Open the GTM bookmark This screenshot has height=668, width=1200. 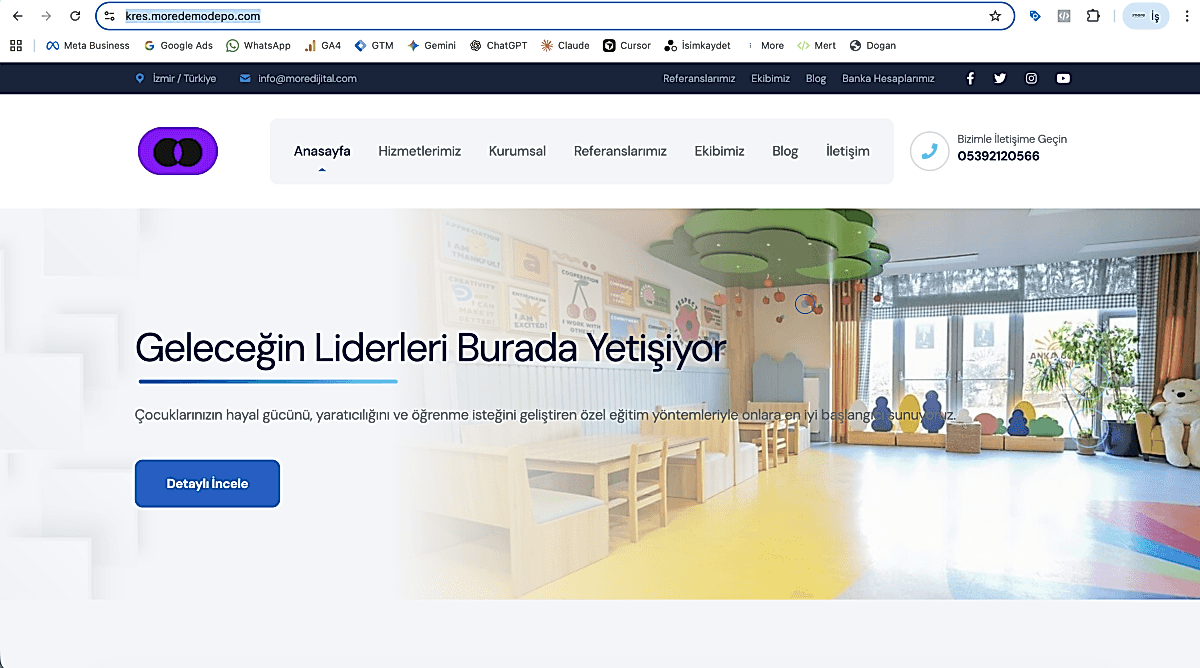pyautogui.click(x=373, y=45)
